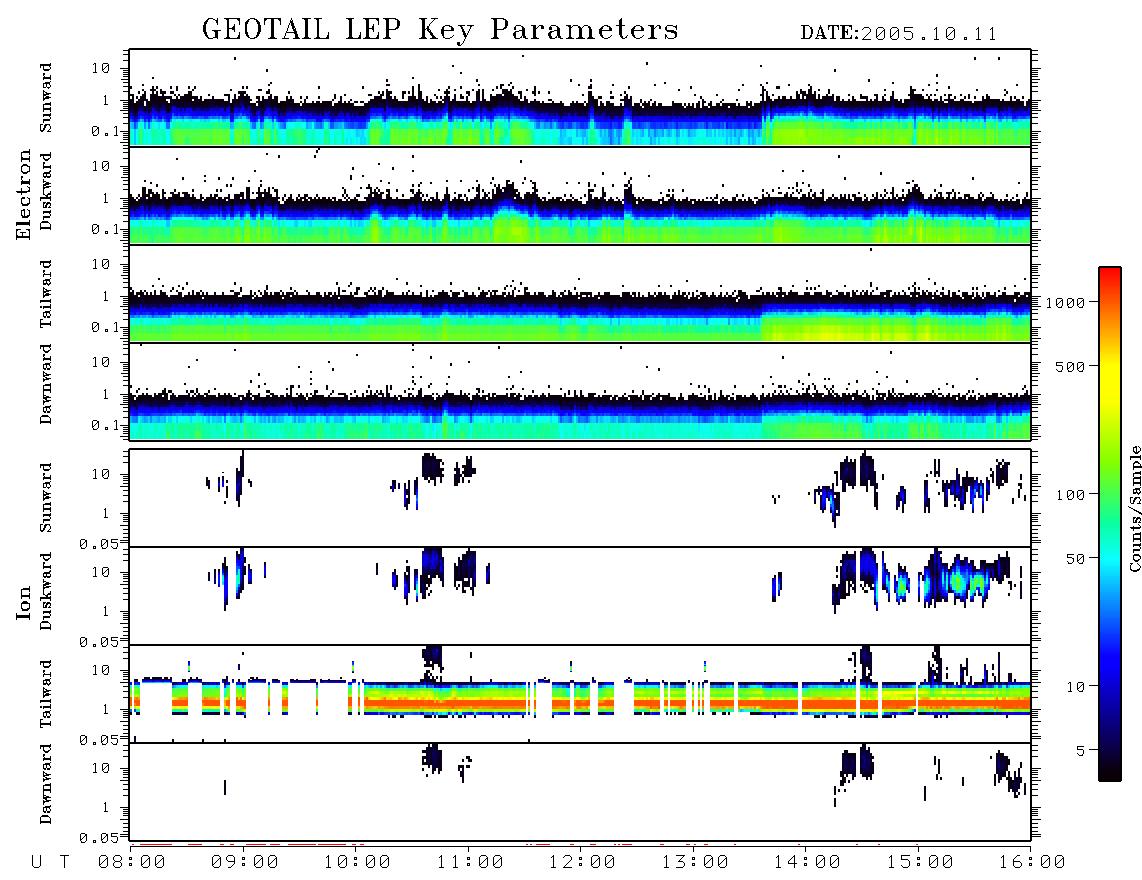Select the 08:00 time tick

tap(132, 863)
